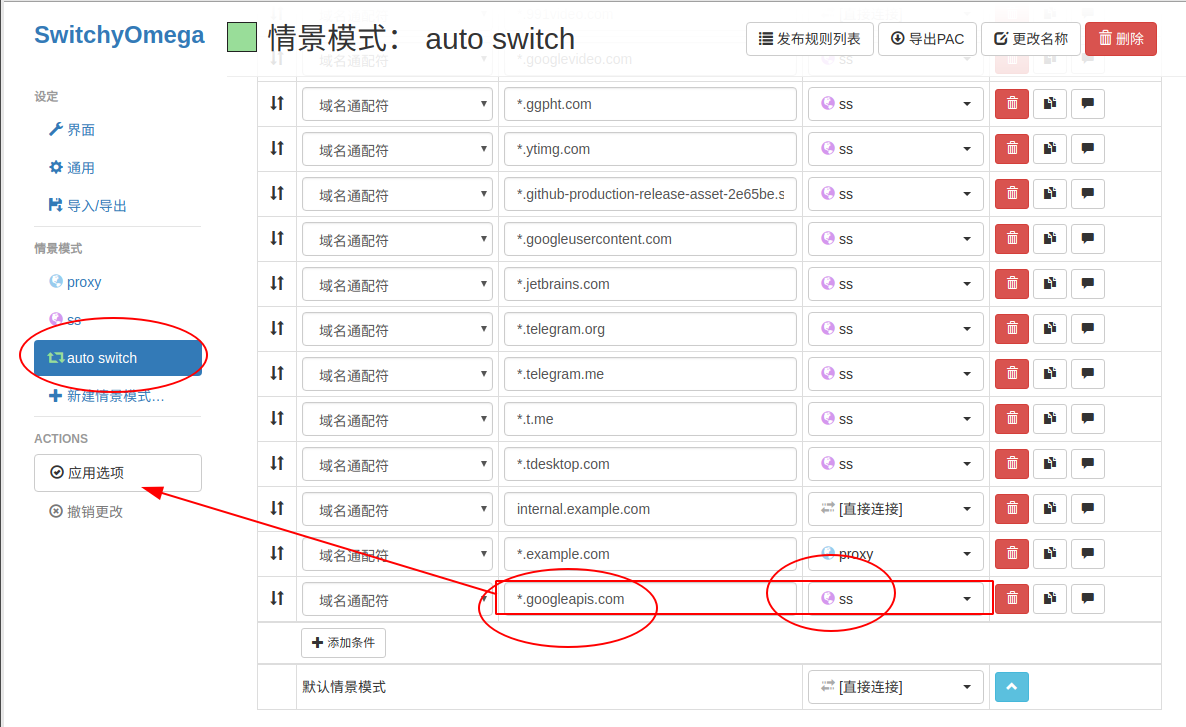This screenshot has width=1186, height=727.
Task: Open the default profile dropdown
Action: pyautogui.click(x=896, y=687)
